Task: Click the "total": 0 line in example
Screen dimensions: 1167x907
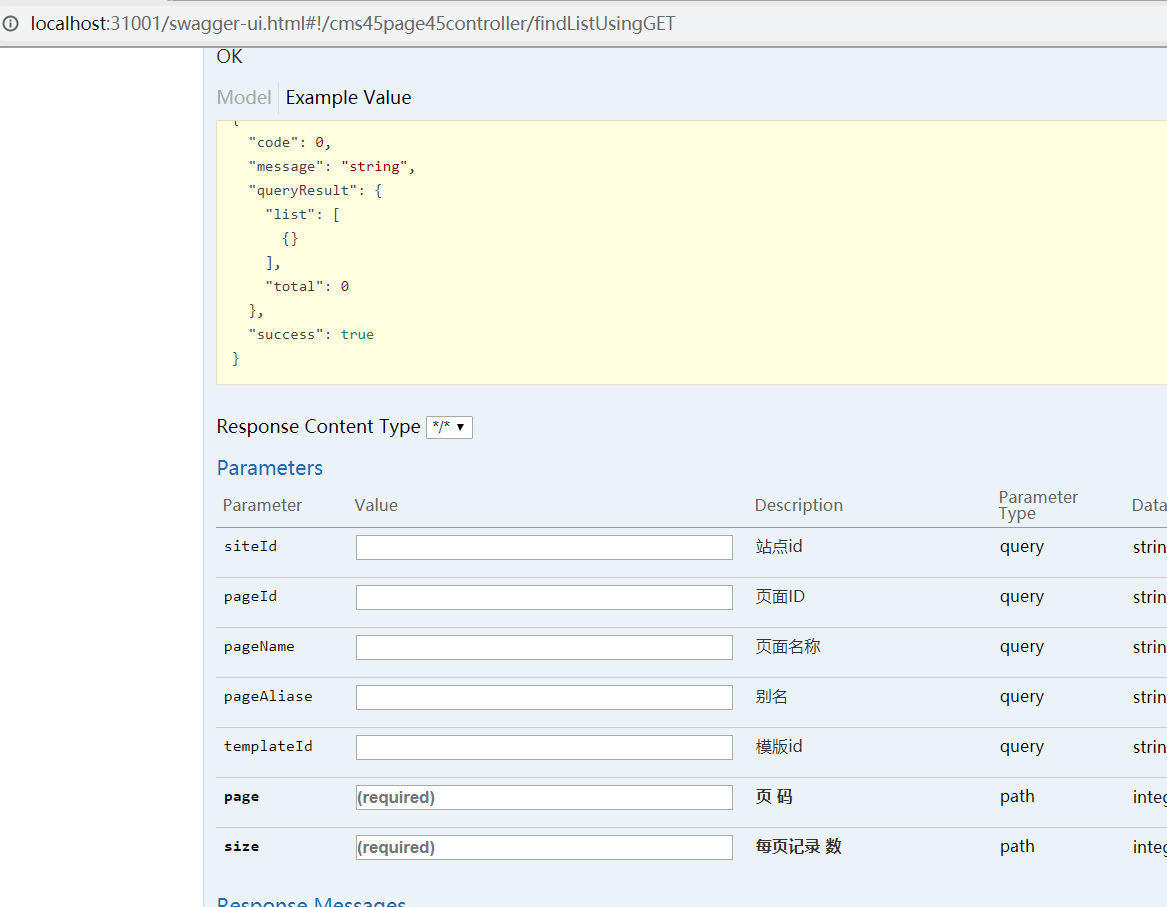Action: click(x=307, y=286)
